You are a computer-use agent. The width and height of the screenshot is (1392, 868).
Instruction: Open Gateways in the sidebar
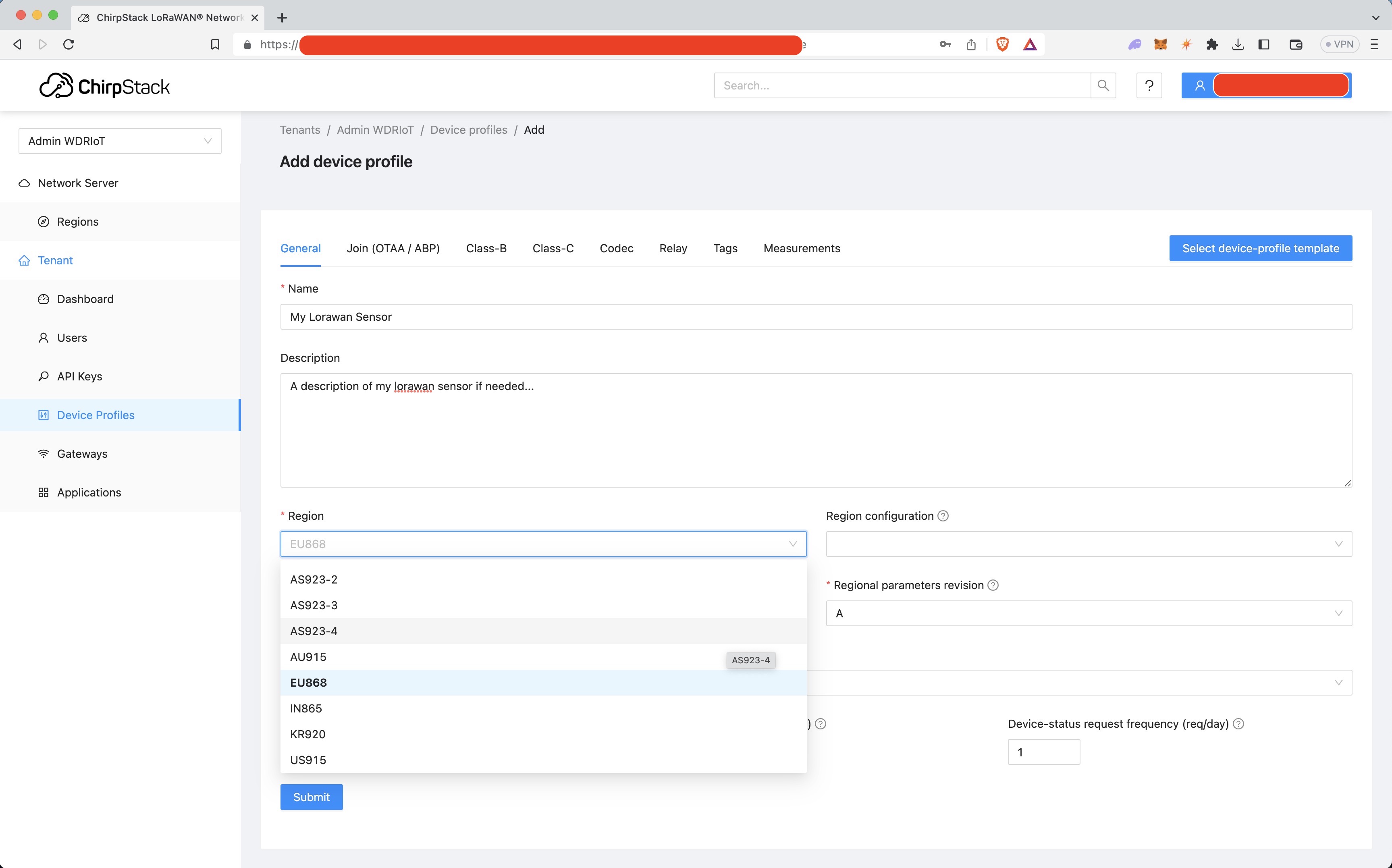coord(82,453)
